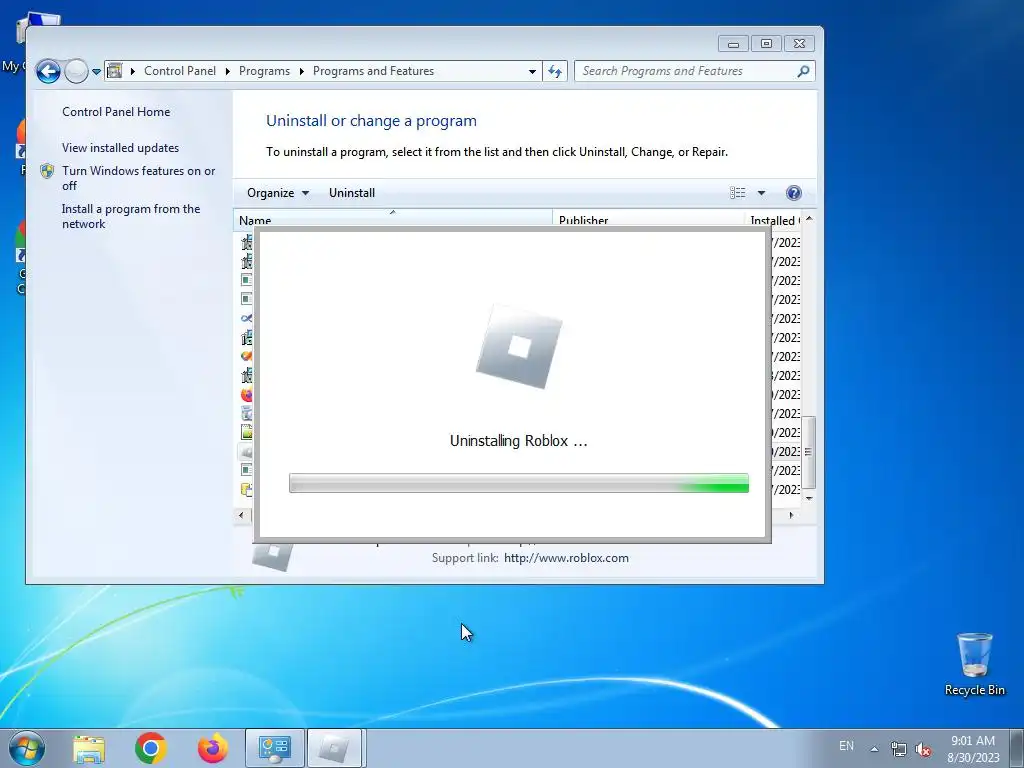Click the Back navigation arrow in Control Panel

48,71
